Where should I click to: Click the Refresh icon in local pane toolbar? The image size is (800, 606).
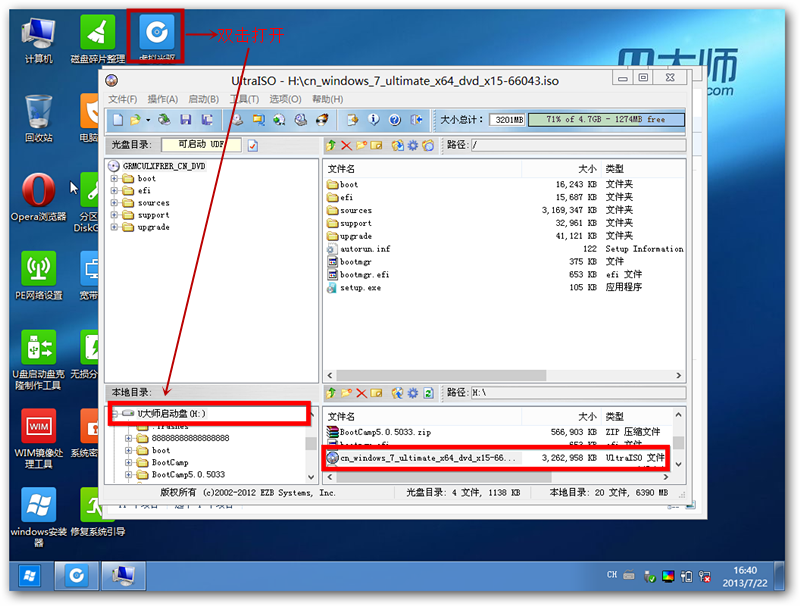429,393
